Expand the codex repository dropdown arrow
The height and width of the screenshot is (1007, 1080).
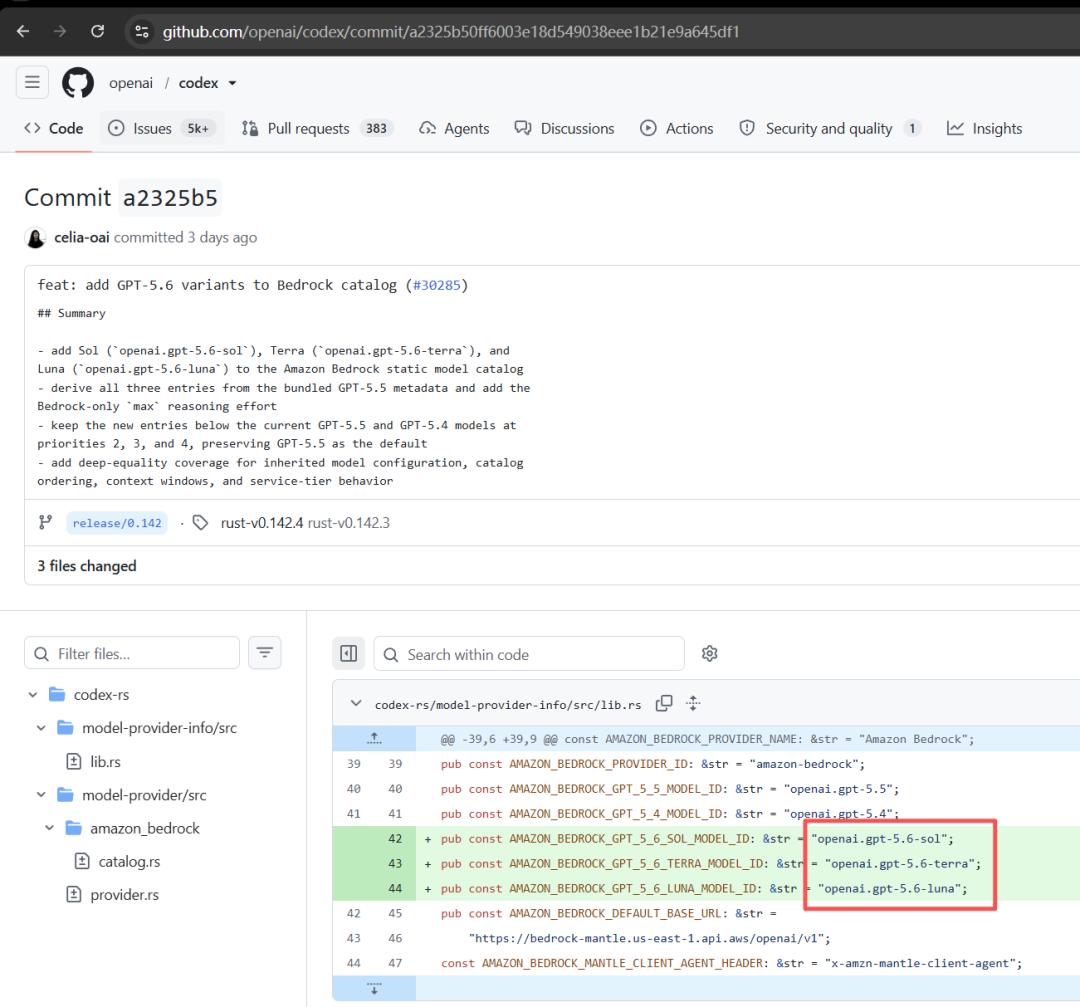[232, 83]
